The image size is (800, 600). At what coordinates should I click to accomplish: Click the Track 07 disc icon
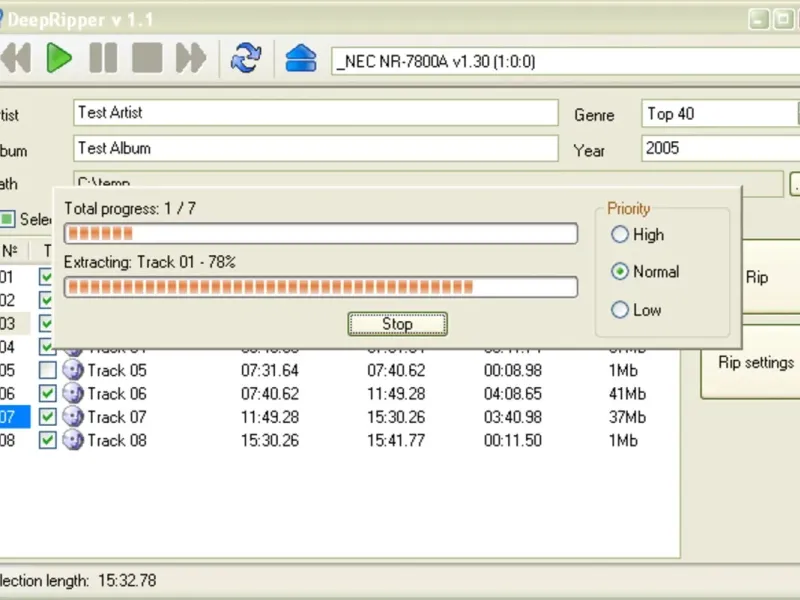coord(73,417)
